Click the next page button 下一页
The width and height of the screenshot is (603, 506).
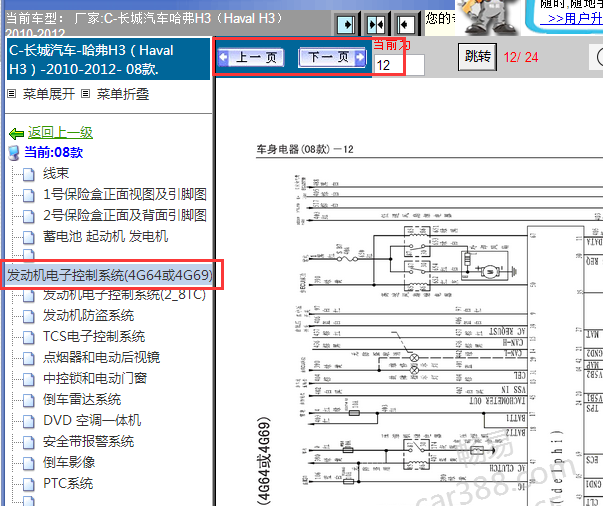pos(332,58)
